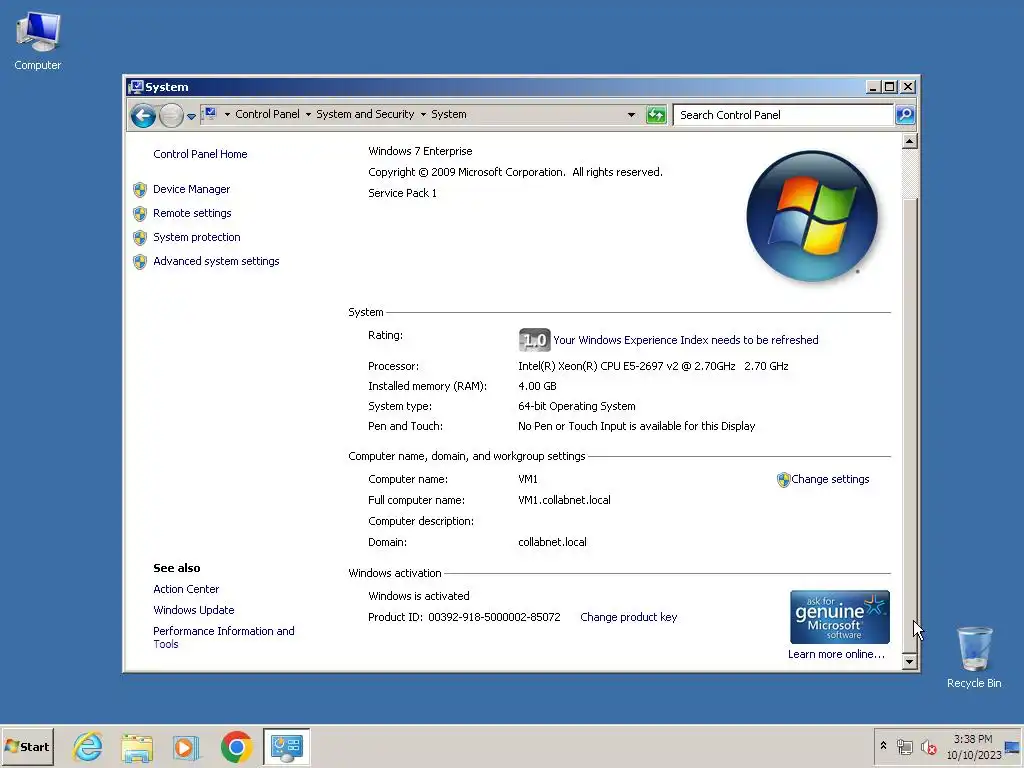Launch Windows Media Player from taskbar
Screen dimensions: 1024x768
point(186,746)
